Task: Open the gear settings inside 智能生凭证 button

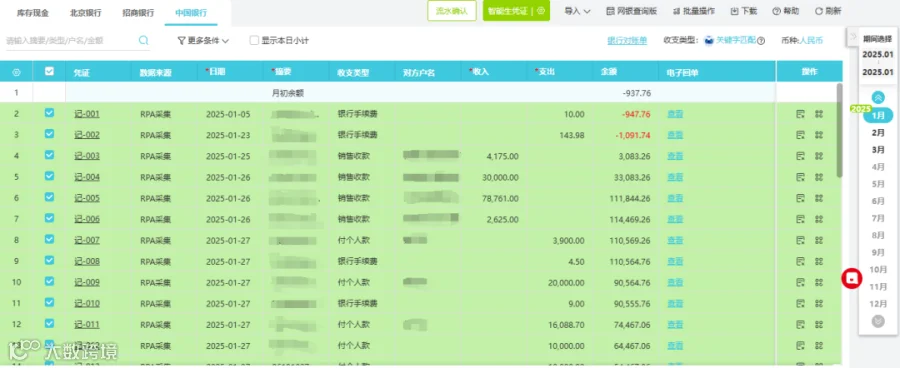Action: coord(541,11)
